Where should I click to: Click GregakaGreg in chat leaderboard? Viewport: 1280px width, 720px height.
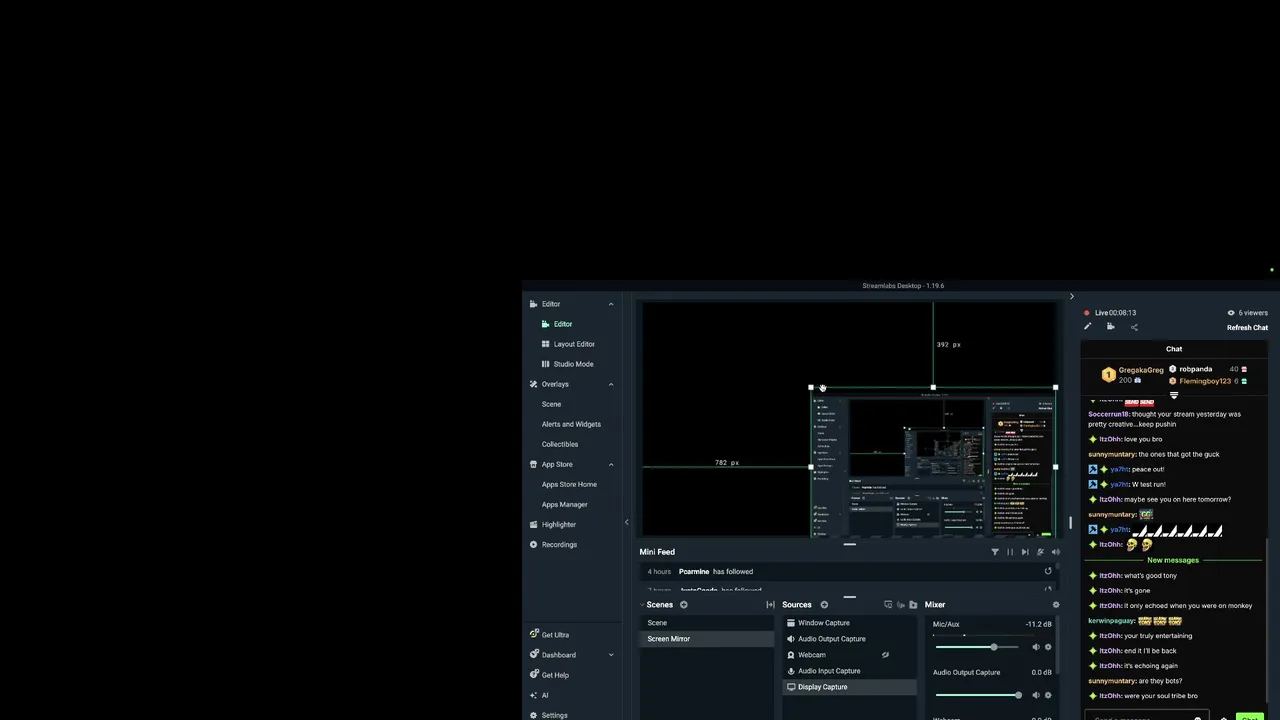click(1141, 370)
